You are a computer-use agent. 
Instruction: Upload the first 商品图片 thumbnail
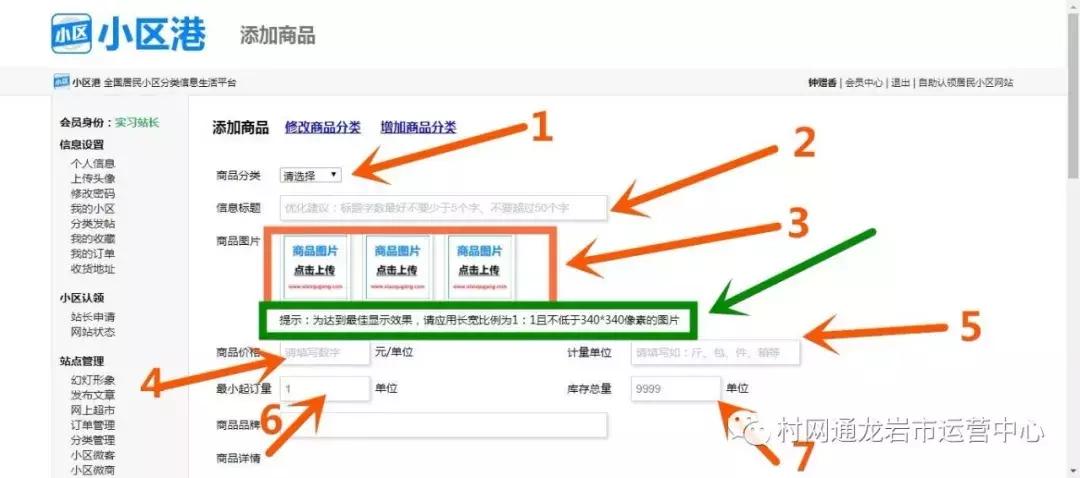tap(316, 267)
